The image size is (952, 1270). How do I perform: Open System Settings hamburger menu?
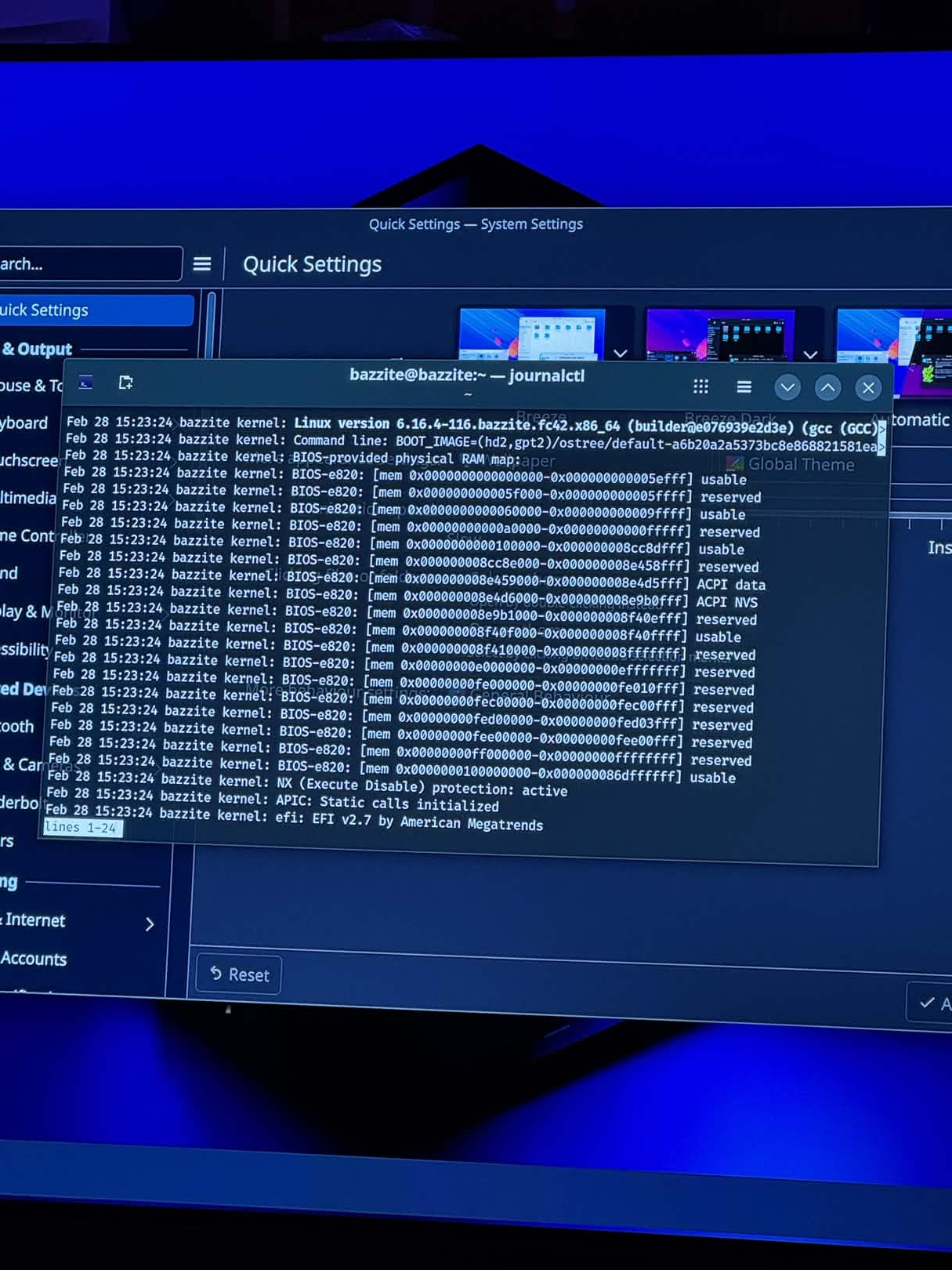pos(202,264)
